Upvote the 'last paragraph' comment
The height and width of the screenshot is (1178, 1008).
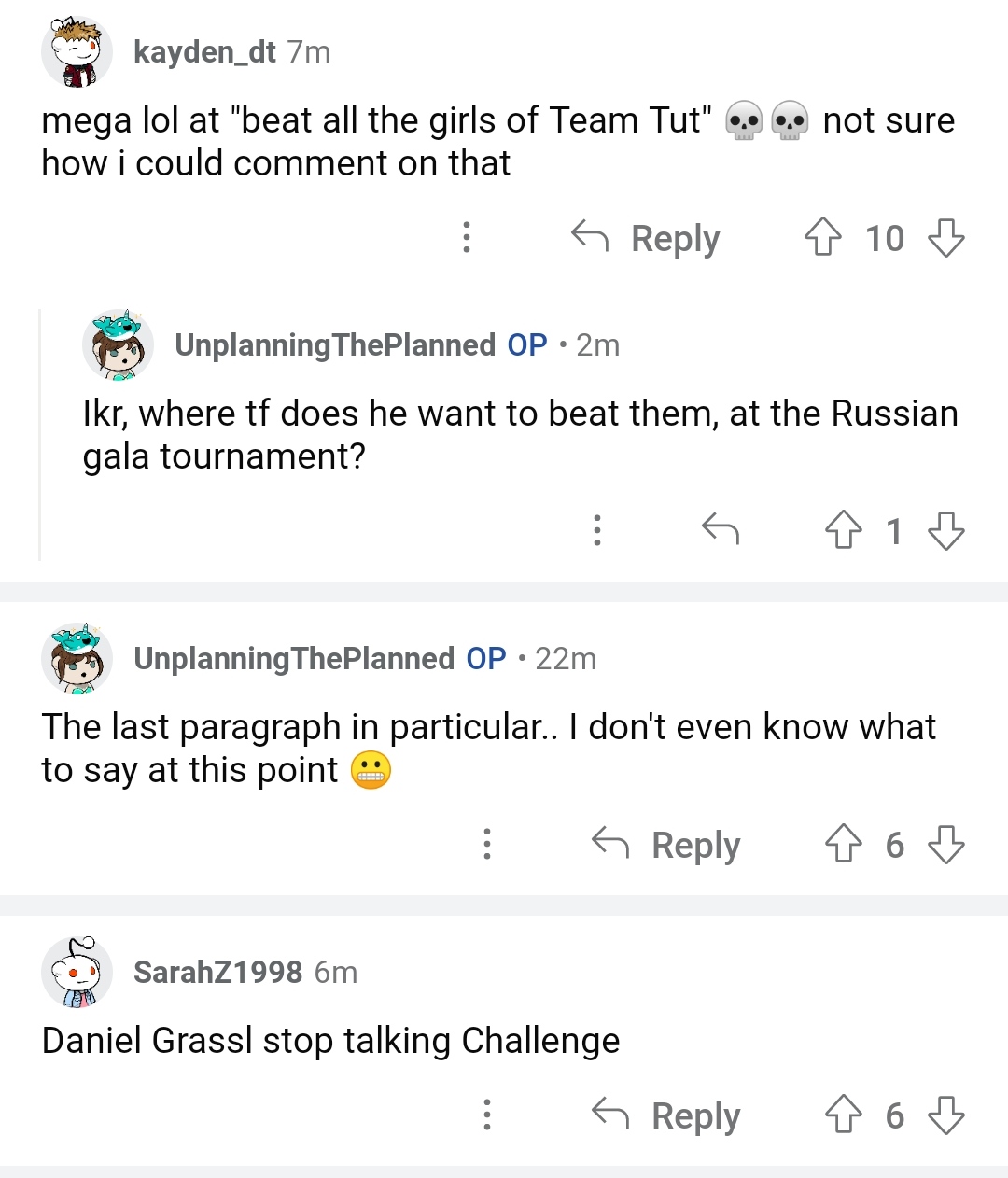coord(844,845)
